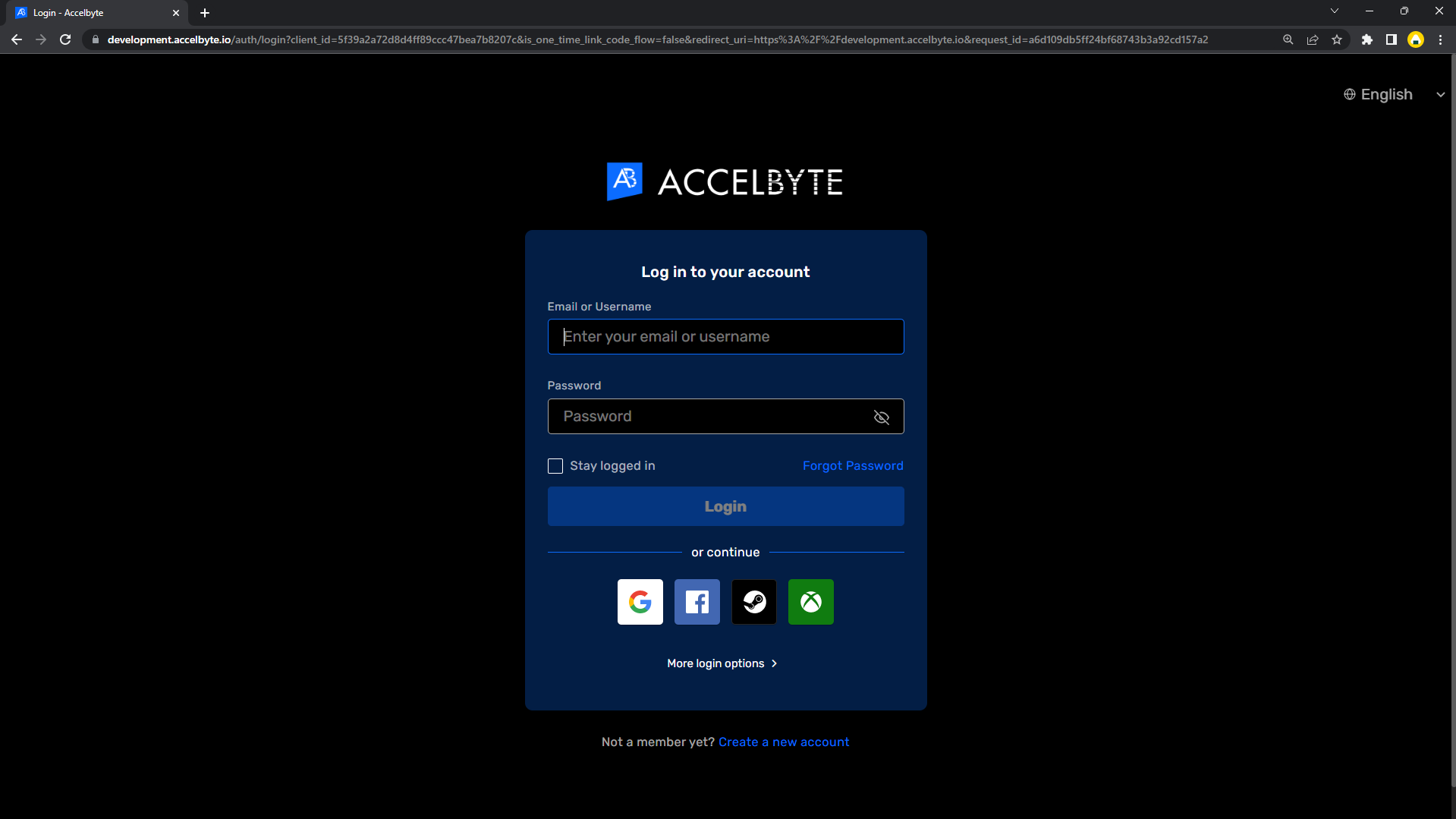Screen dimensions: 1456x819
Task: Open a new tab with the plus button
Action: (204, 13)
